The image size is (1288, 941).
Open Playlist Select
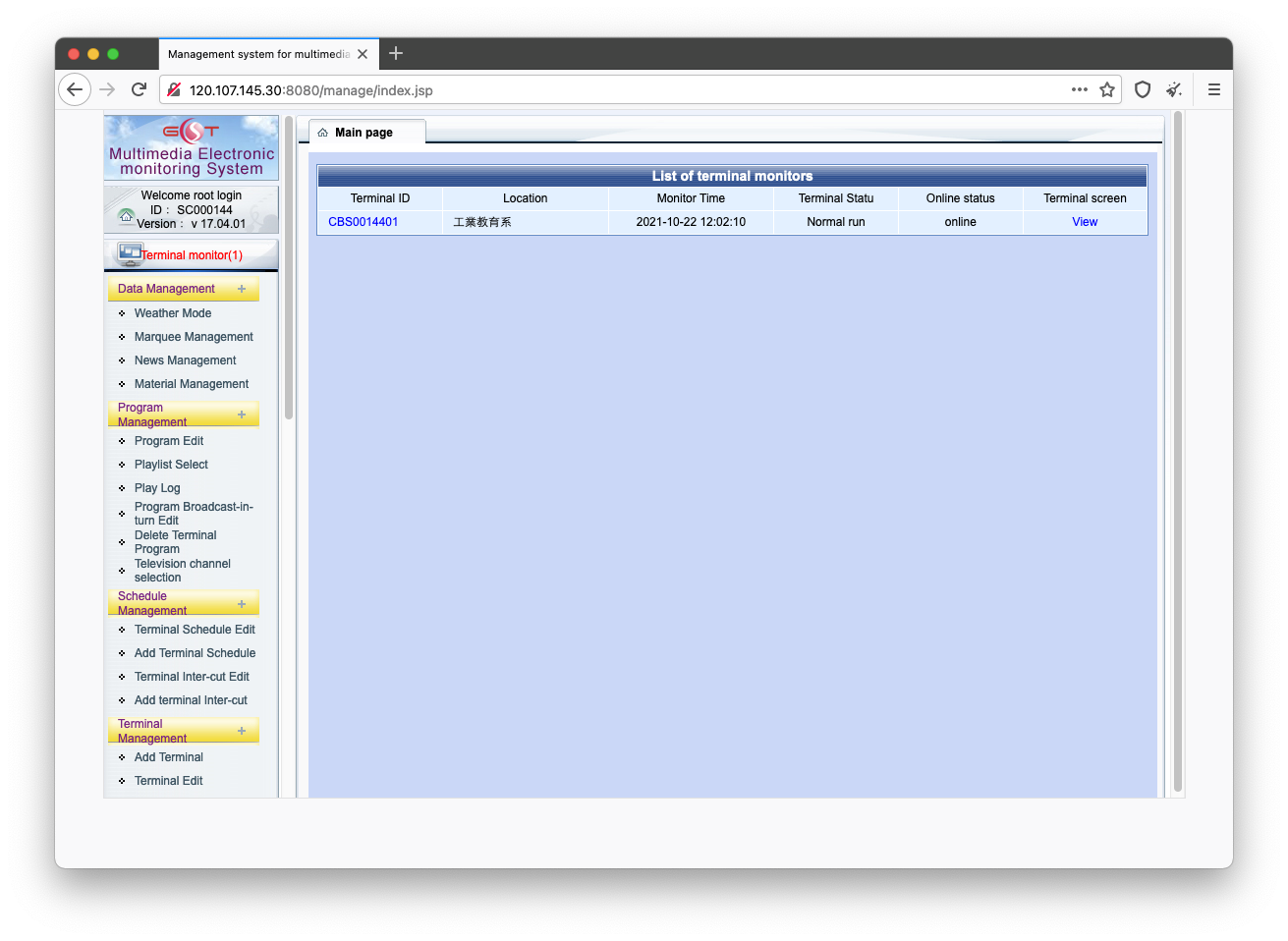pos(171,465)
